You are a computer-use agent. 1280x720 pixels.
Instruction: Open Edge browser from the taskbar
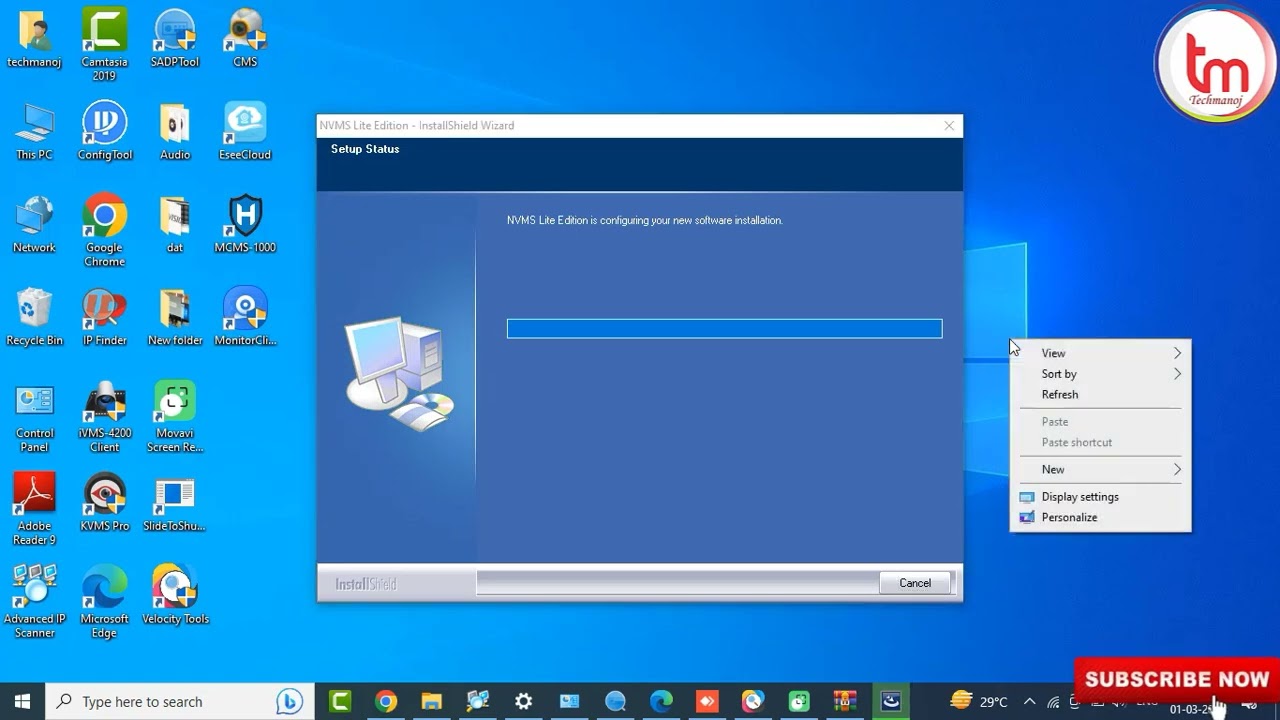point(661,701)
